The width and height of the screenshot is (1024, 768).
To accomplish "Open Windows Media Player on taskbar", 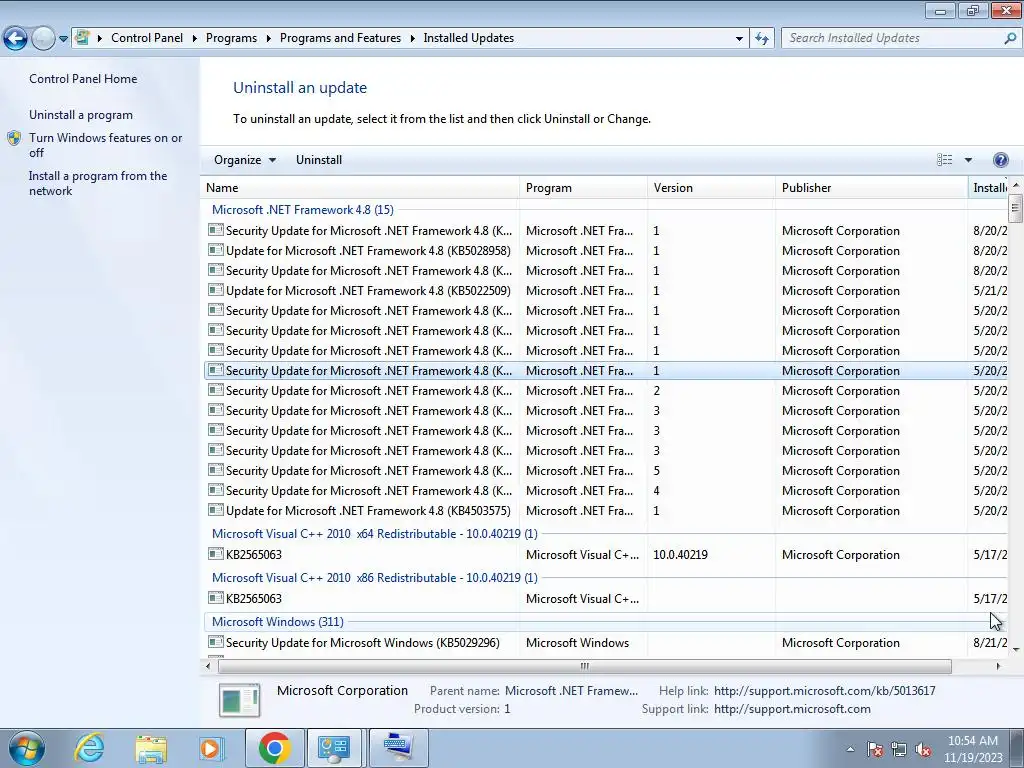I will (x=211, y=748).
